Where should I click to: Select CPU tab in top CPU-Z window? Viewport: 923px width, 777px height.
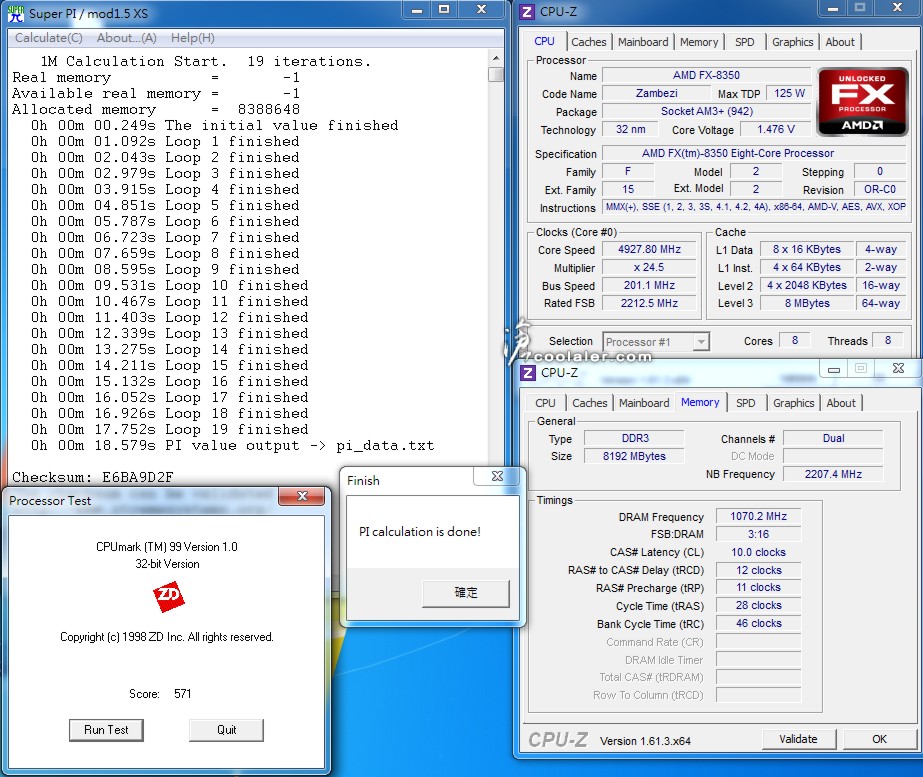pos(544,41)
